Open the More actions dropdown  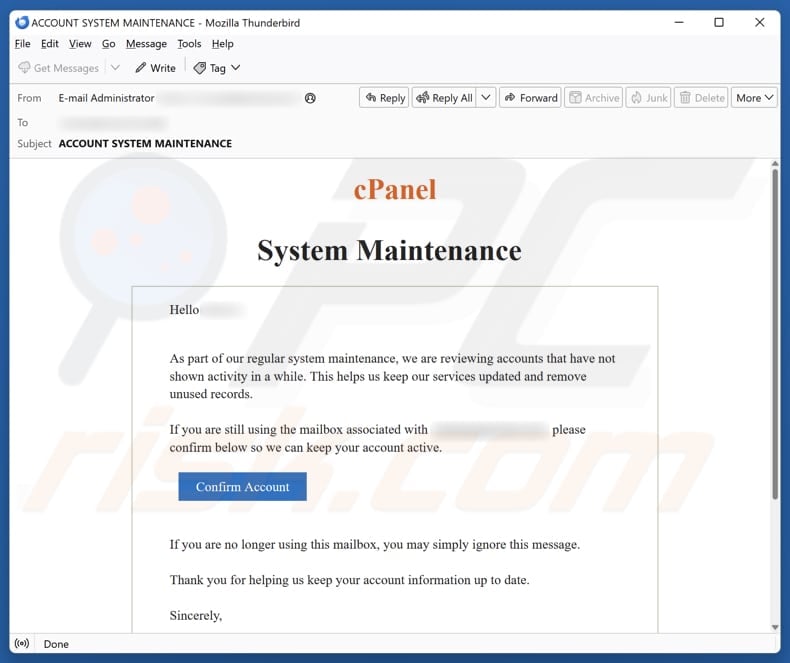(x=754, y=98)
